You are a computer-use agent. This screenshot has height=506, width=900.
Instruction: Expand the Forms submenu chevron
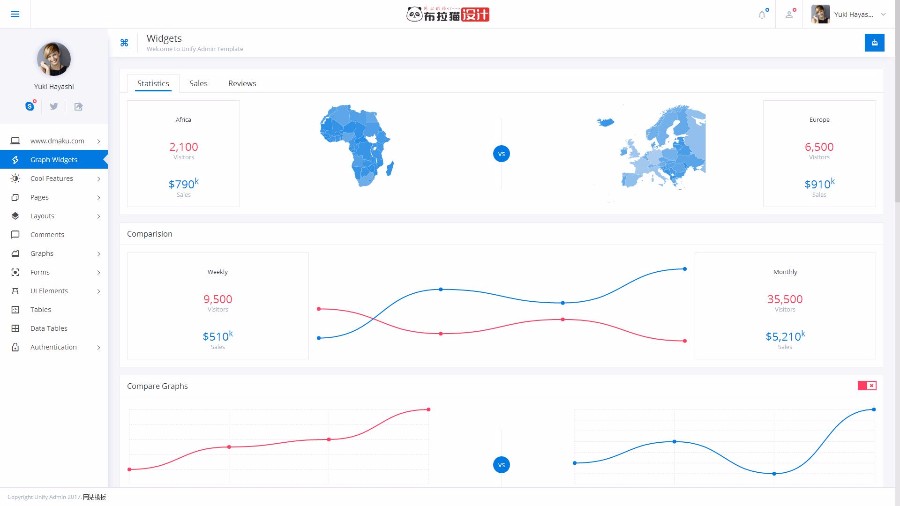99,273
